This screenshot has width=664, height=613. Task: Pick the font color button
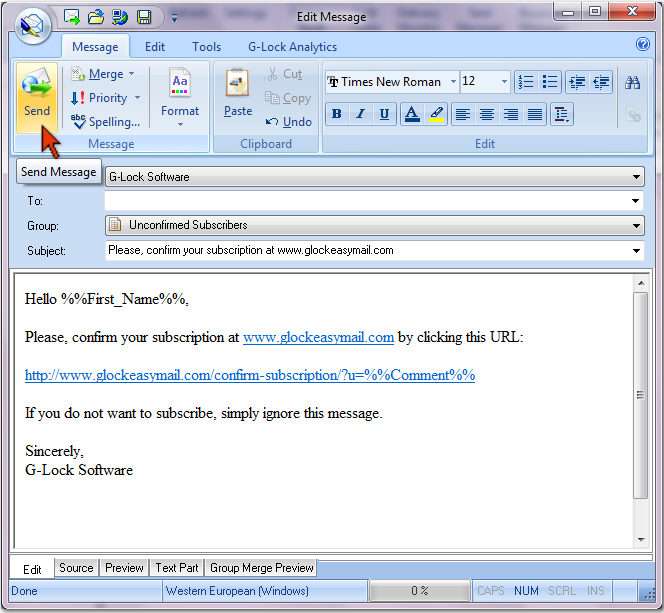coord(412,114)
